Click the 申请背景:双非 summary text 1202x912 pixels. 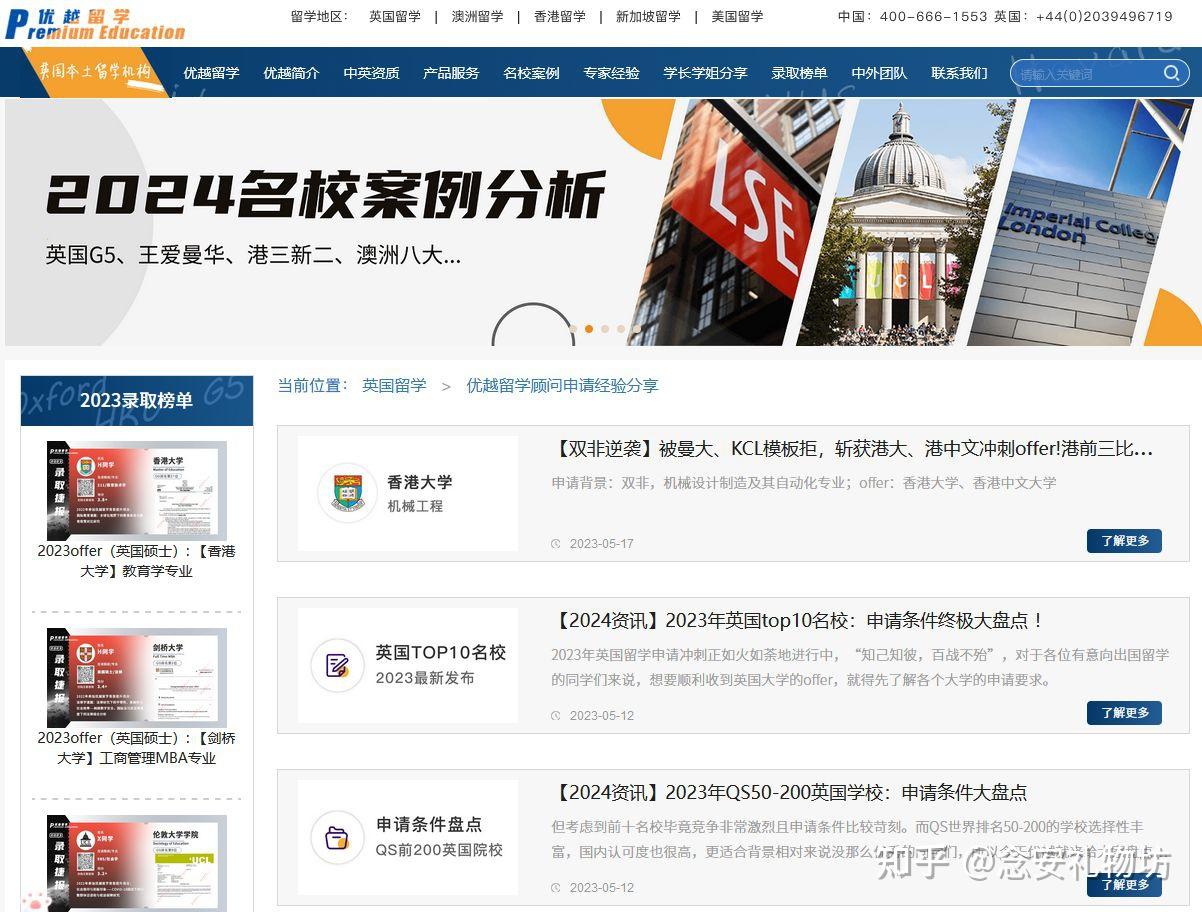click(x=803, y=483)
